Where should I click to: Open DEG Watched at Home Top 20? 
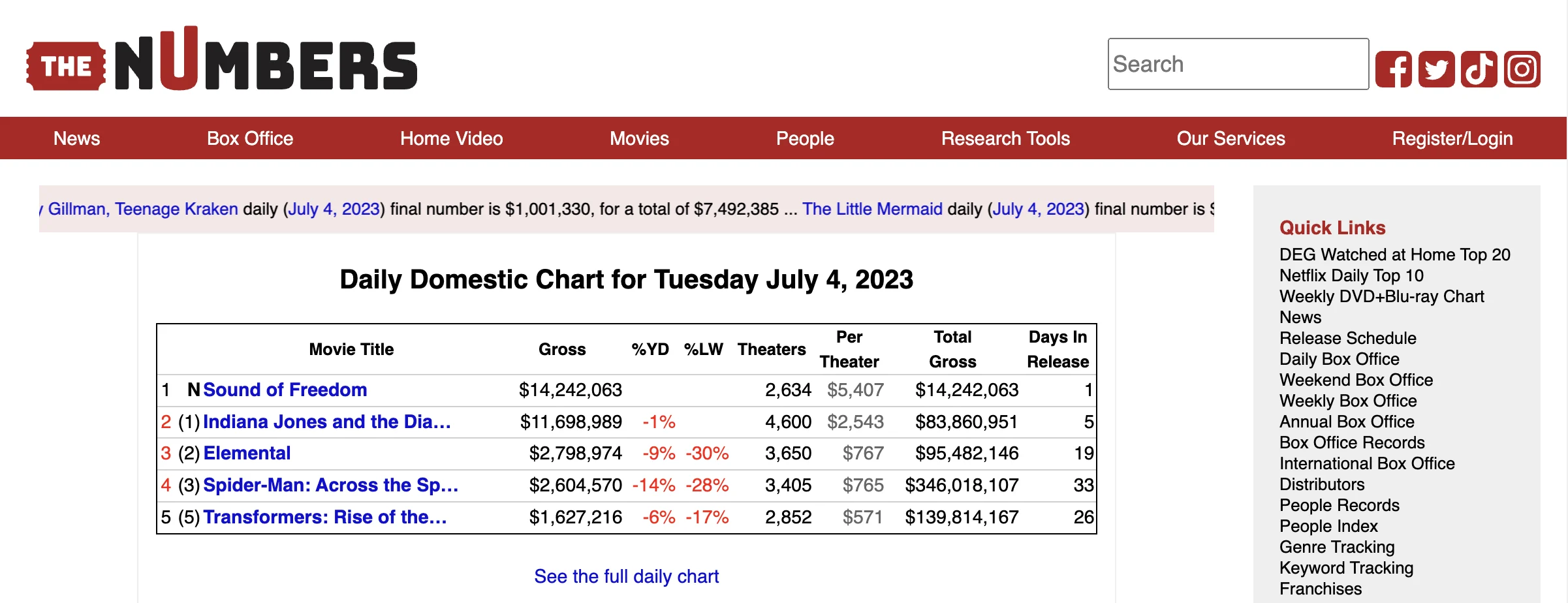pyautogui.click(x=1395, y=255)
